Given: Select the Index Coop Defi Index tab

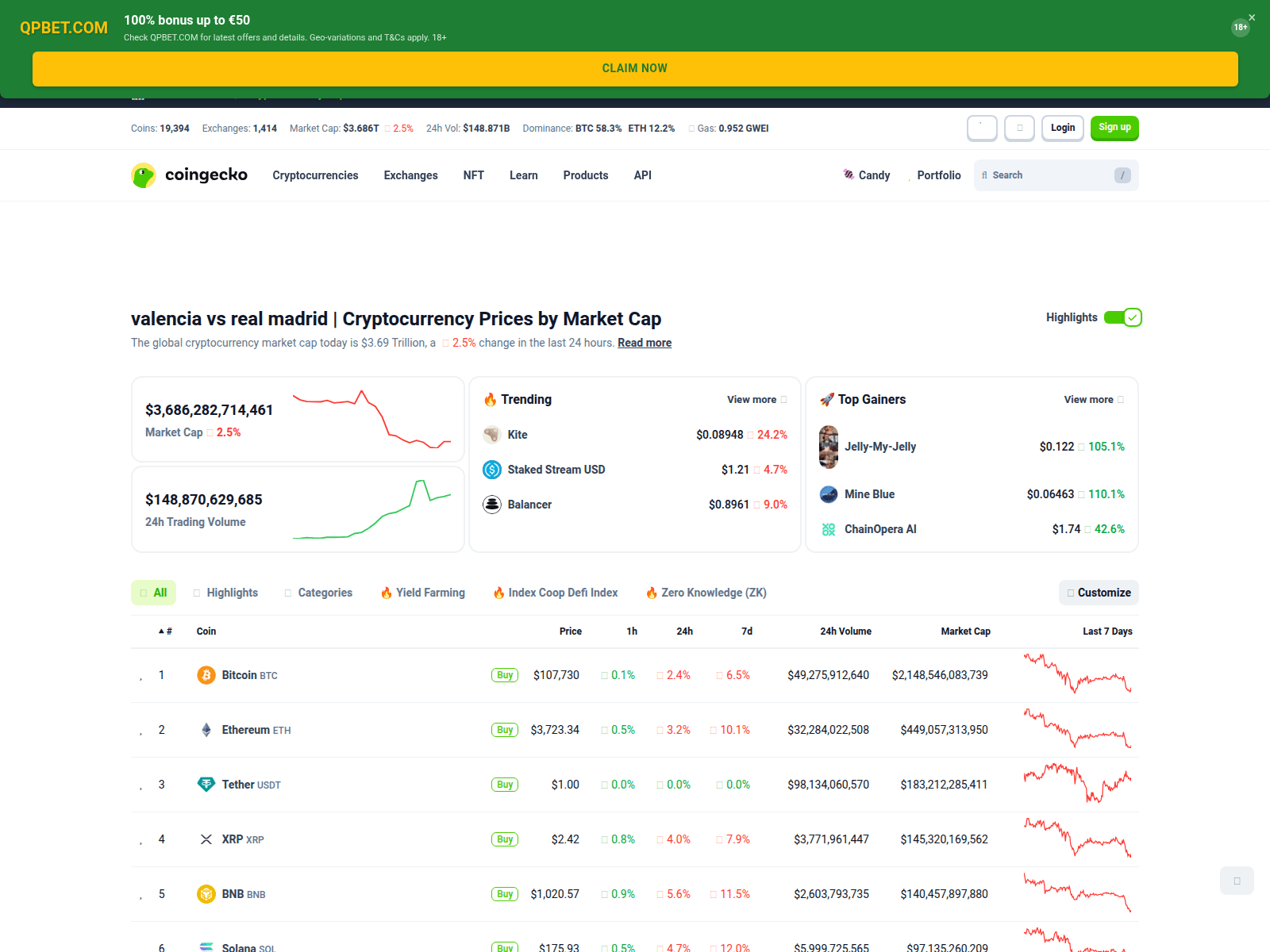Looking at the screenshot, I should pos(555,593).
